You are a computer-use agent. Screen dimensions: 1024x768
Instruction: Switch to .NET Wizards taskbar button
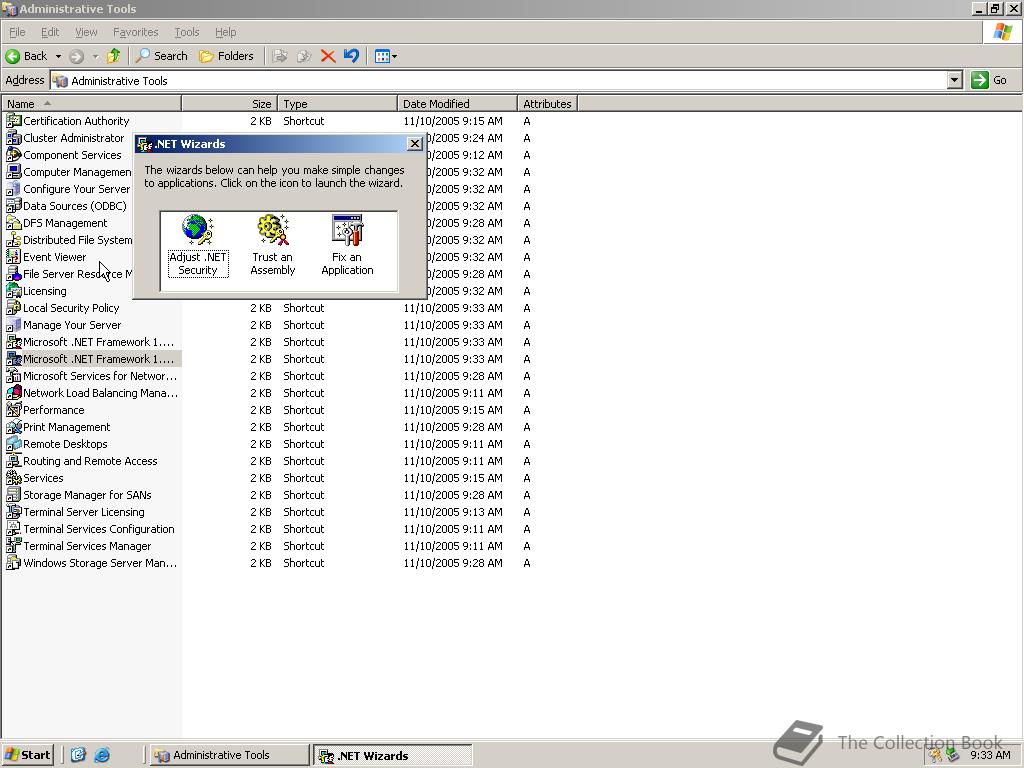point(392,755)
